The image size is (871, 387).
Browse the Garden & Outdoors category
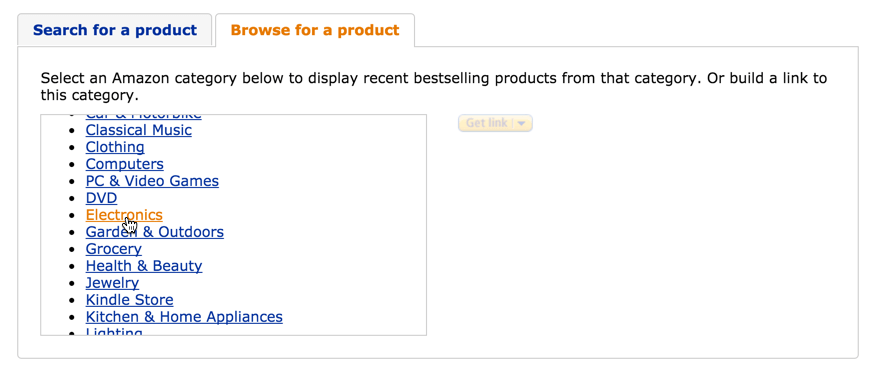[154, 232]
